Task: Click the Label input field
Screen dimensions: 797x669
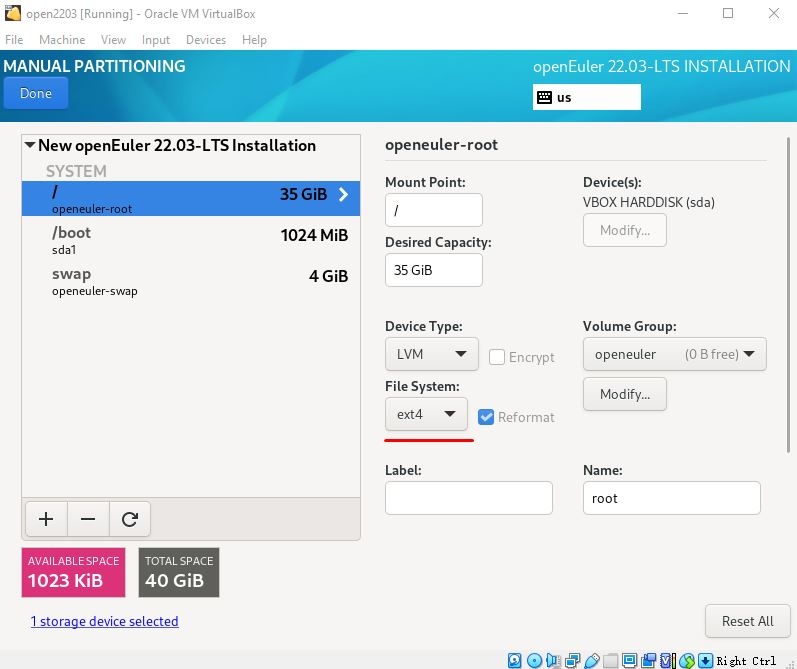Action: [x=469, y=498]
